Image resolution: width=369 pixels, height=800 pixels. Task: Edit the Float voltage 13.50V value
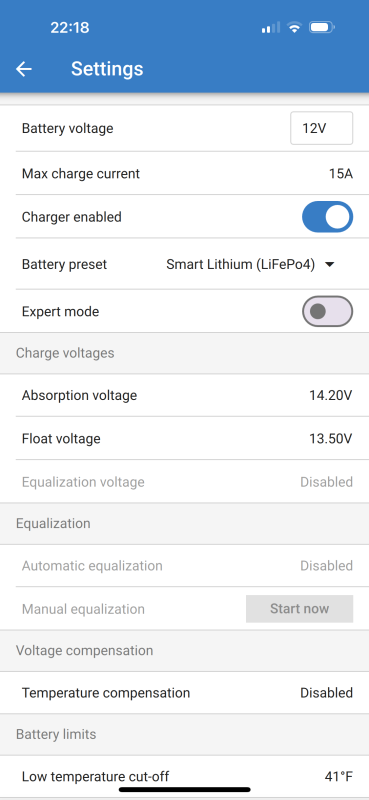click(331, 438)
